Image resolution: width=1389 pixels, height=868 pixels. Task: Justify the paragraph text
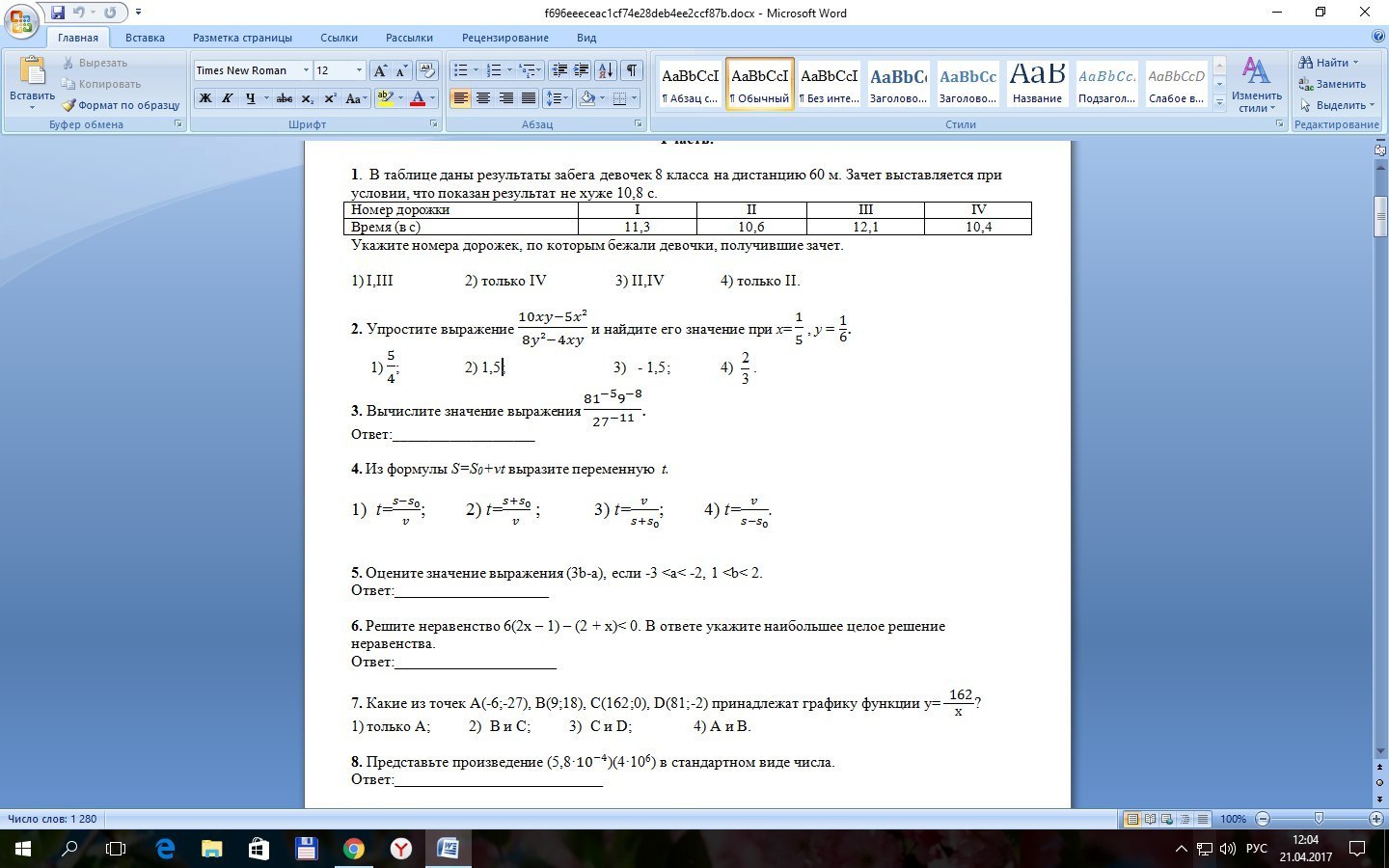(x=529, y=98)
